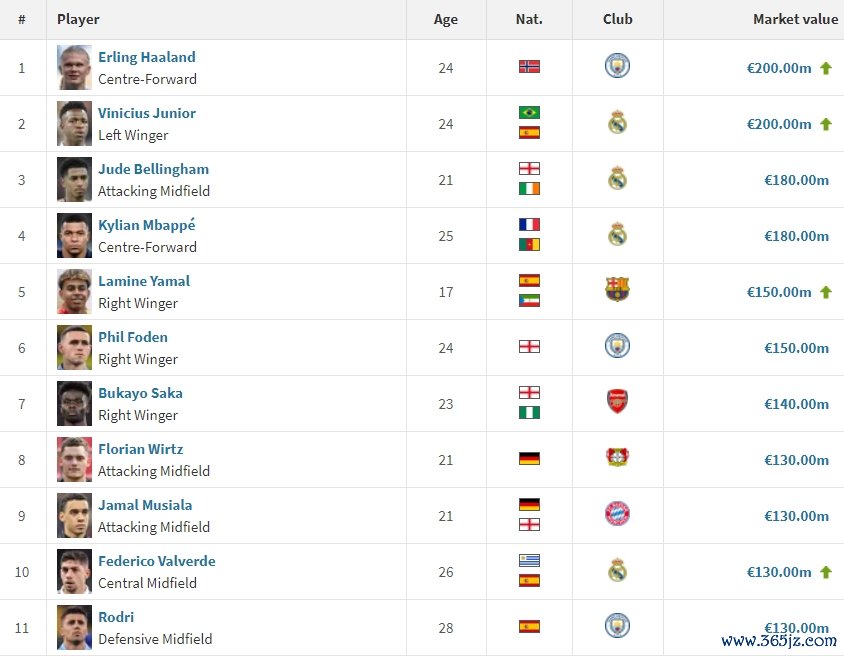
Task: Click Real Madrid crest in Bellingham's row
Action: coord(617,178)
